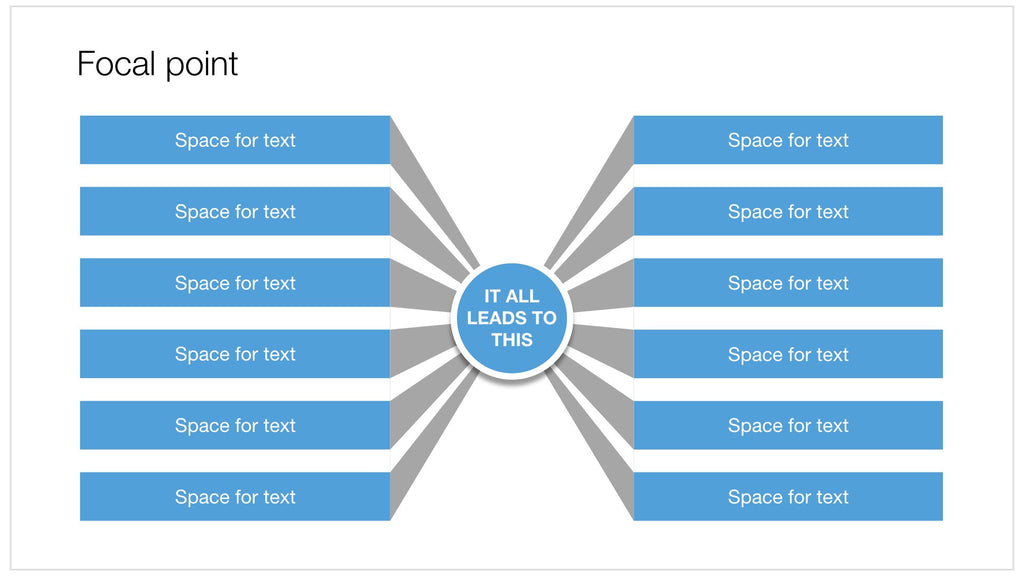The height and width of the screenshot is (576, 1024).
Task: Select the fifth left 'Space for text' box
Action: (235, 425)
